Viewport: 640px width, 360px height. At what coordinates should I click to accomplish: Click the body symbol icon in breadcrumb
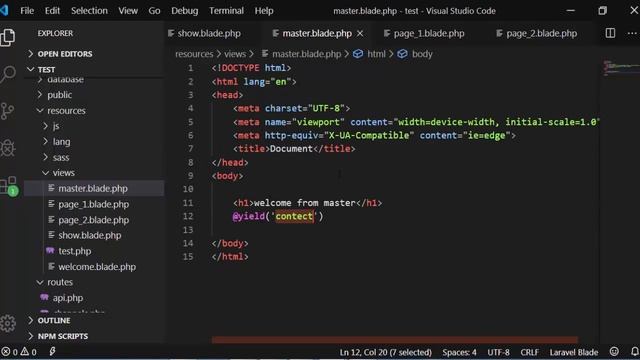(x=402, y=54)
